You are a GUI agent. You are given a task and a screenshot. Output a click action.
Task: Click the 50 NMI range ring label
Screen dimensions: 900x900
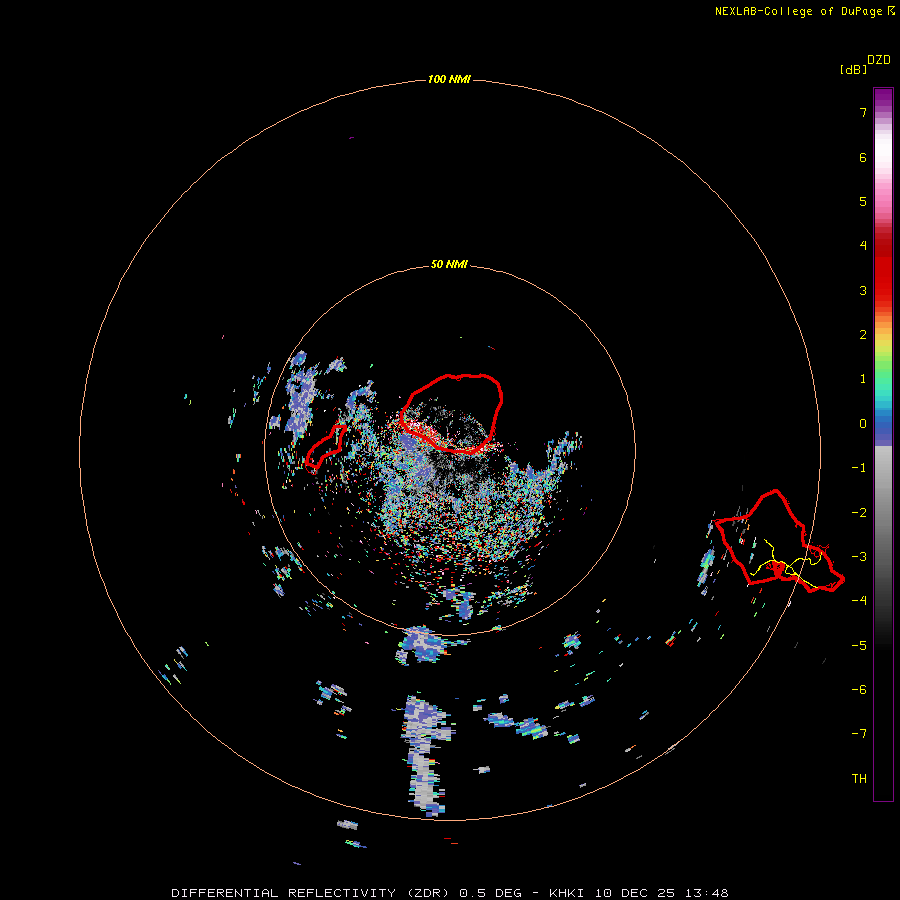pos(449,264)
